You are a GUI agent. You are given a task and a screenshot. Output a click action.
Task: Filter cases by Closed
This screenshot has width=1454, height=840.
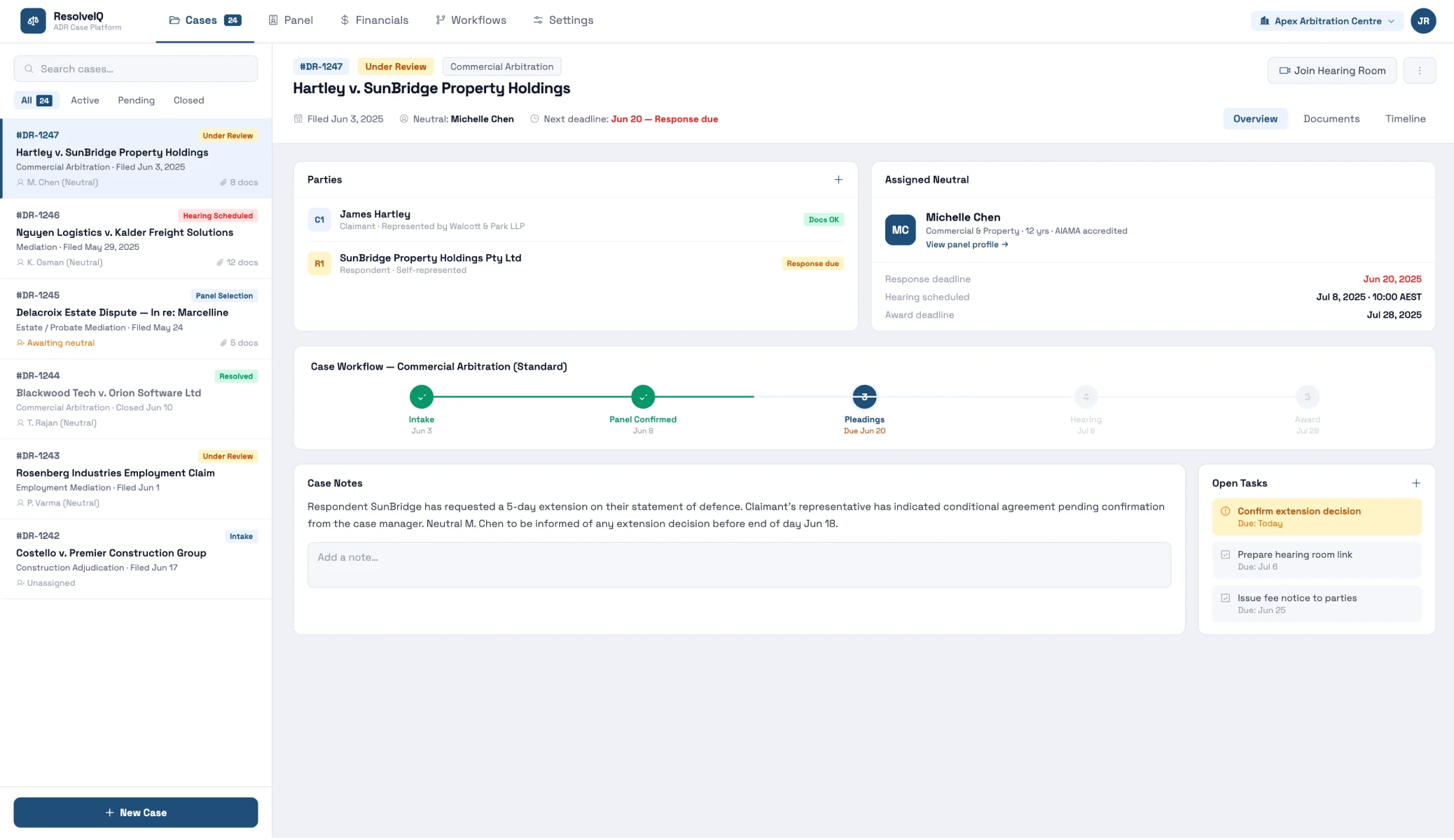point(188,101)
